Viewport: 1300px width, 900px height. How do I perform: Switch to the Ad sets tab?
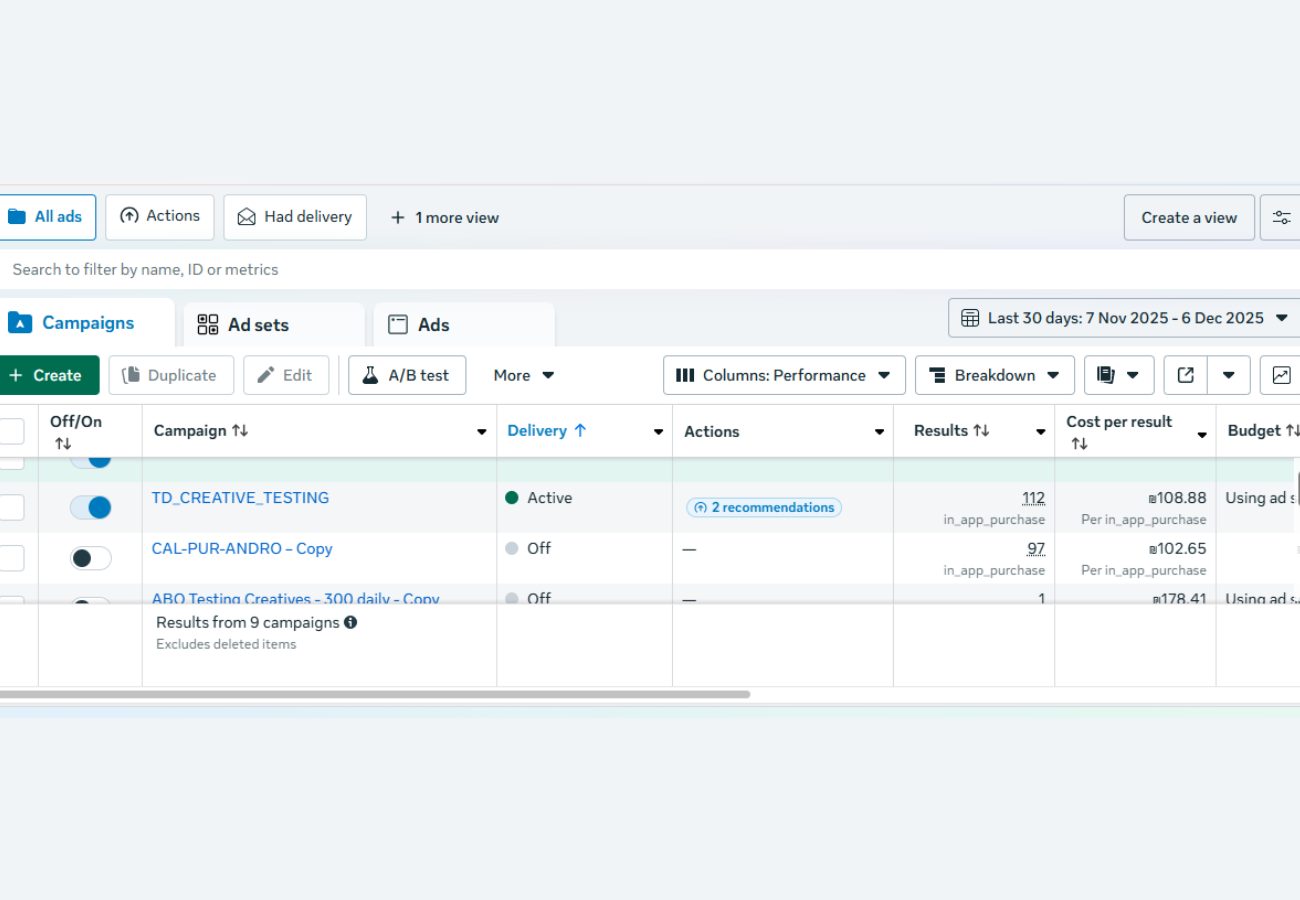click(258, 325)
